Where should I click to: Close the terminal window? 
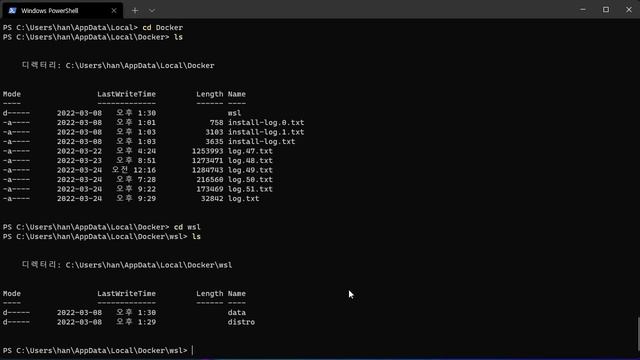[629, 9]
